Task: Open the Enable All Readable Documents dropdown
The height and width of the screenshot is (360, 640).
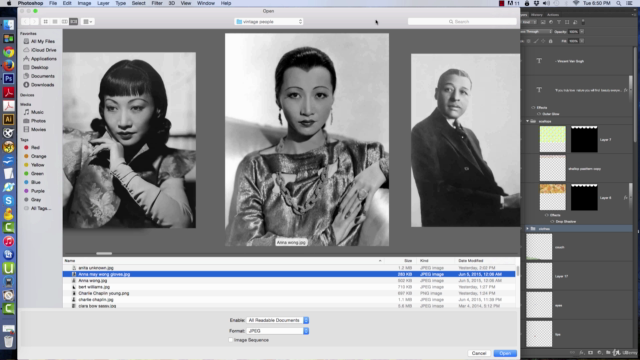Action: coord(278,320)
